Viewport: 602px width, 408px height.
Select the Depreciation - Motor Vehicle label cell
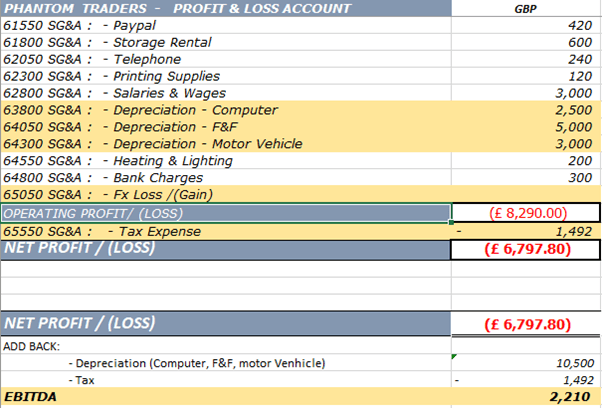pos(225,143)
